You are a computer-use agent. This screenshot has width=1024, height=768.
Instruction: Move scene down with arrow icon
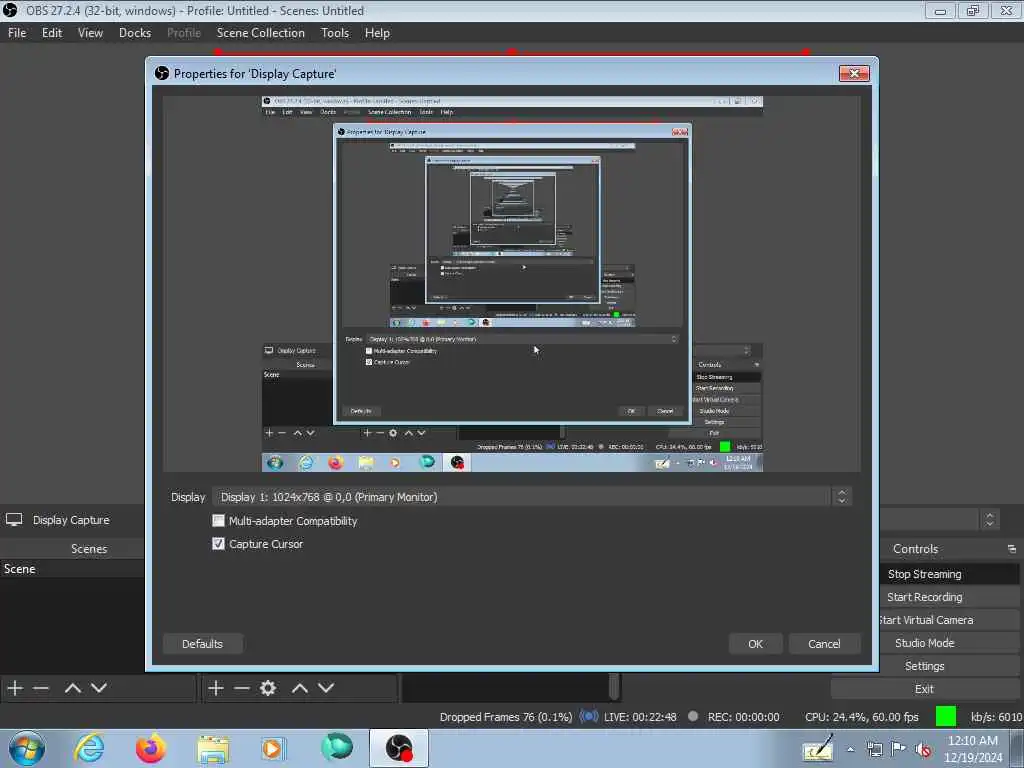pos(99,688)
